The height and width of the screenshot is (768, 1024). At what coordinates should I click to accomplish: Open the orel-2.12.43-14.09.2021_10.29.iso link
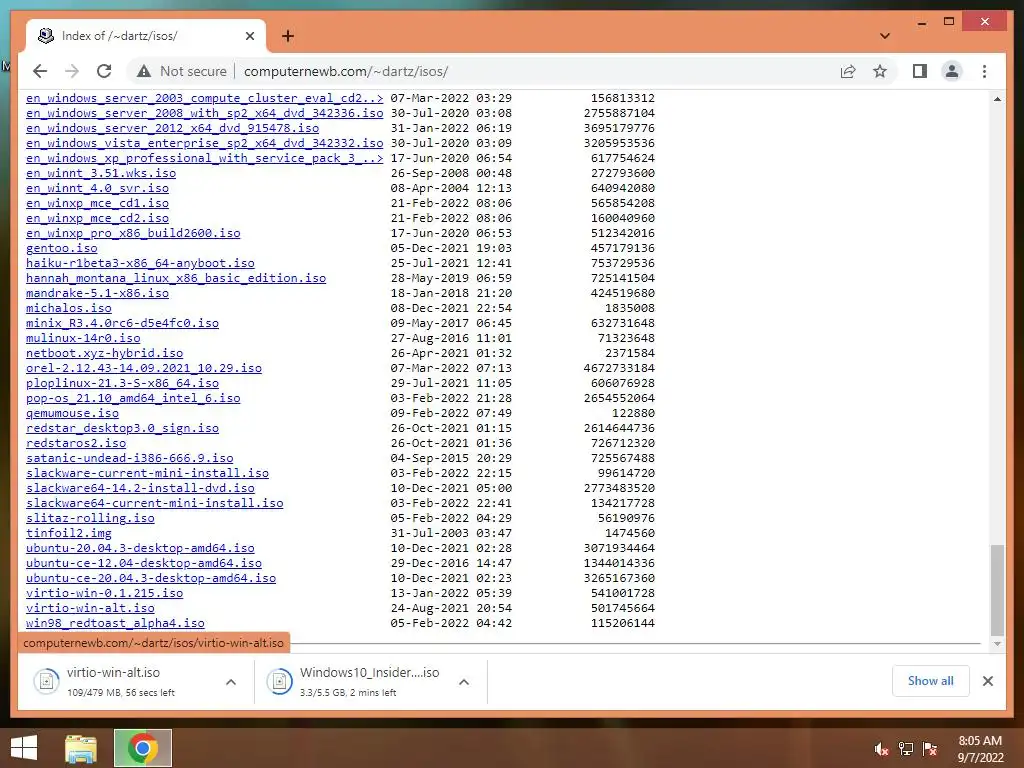144,368
